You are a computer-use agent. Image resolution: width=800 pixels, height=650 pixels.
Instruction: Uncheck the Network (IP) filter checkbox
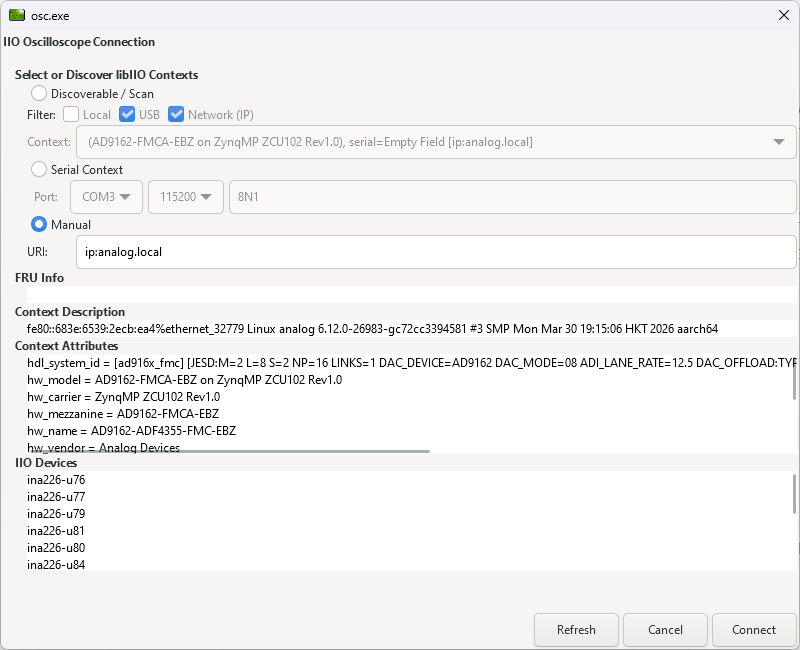[x=176, y=114]
